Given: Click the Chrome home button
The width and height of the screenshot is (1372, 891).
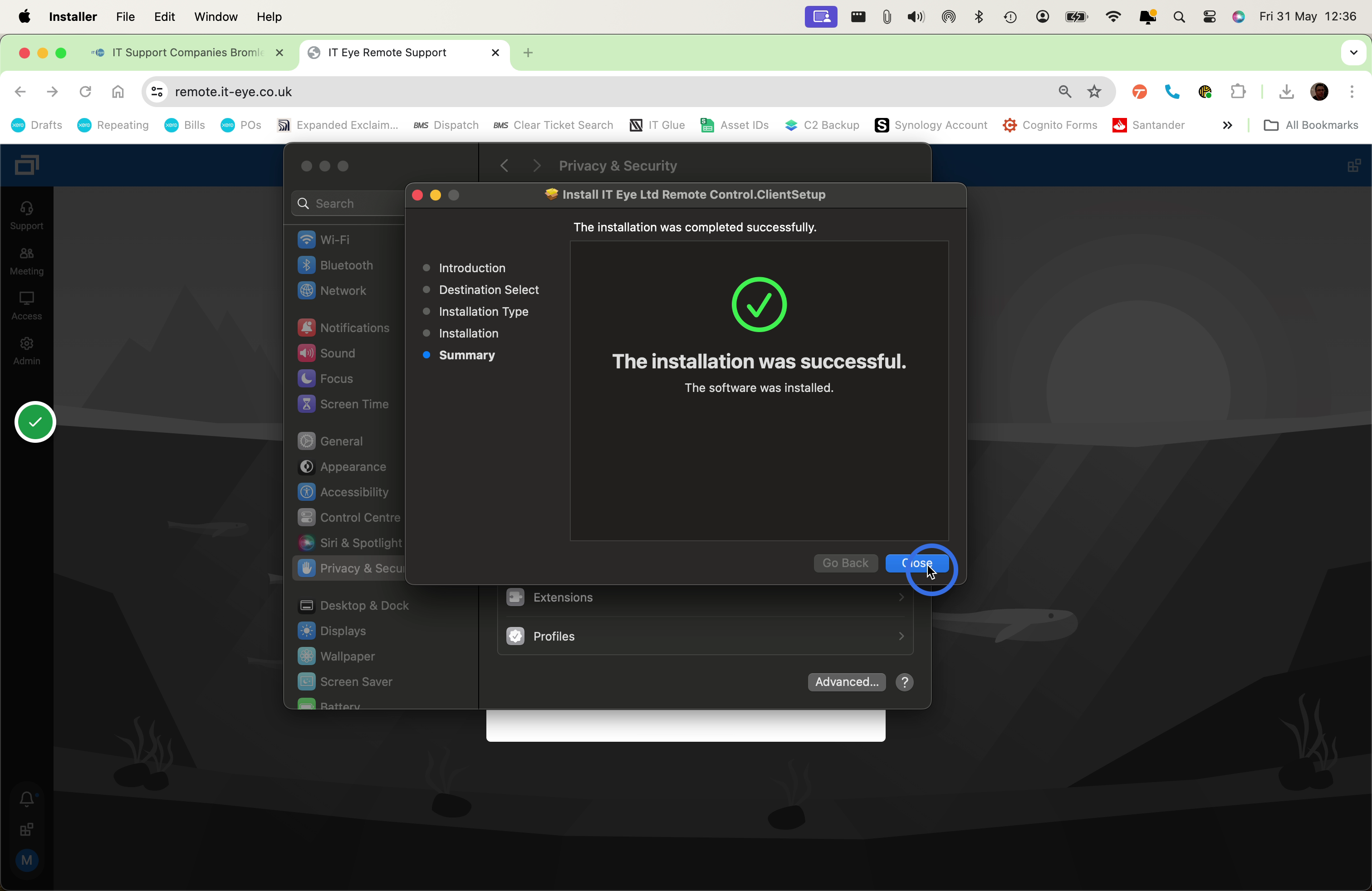Looking at the screenshot, I should 118,92.
